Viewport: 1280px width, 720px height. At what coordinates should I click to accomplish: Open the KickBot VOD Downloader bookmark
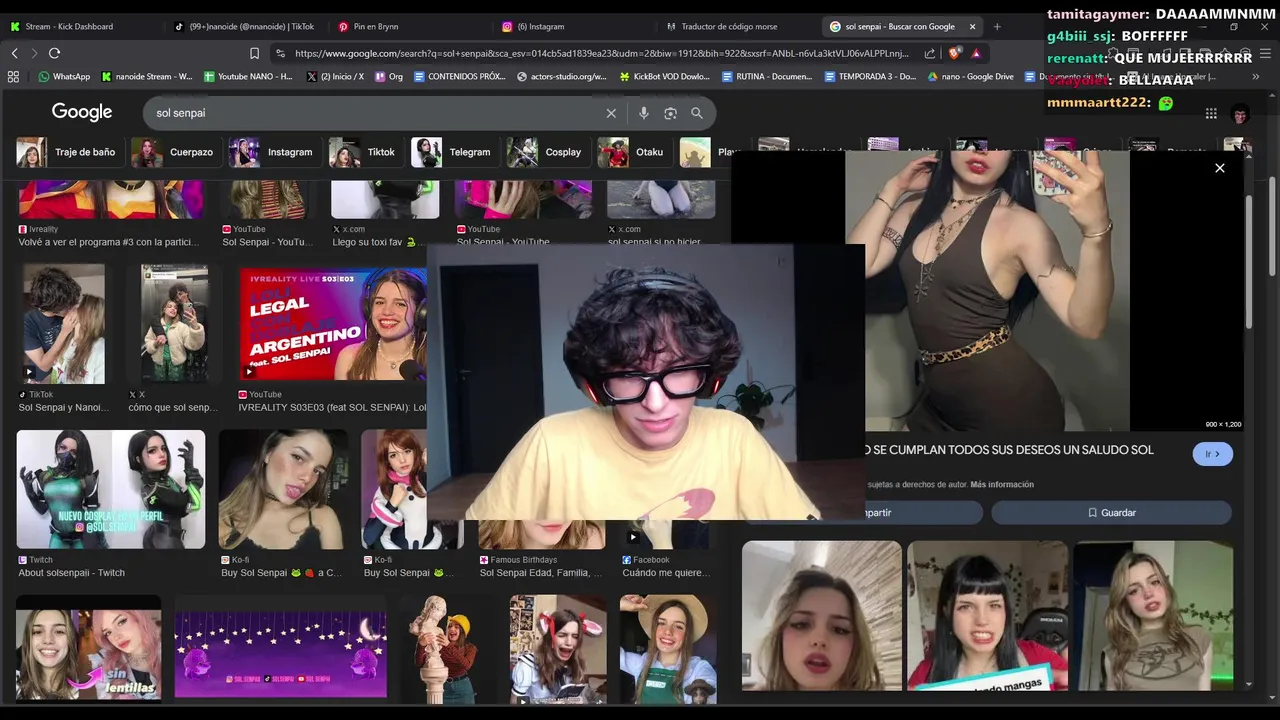665,76
